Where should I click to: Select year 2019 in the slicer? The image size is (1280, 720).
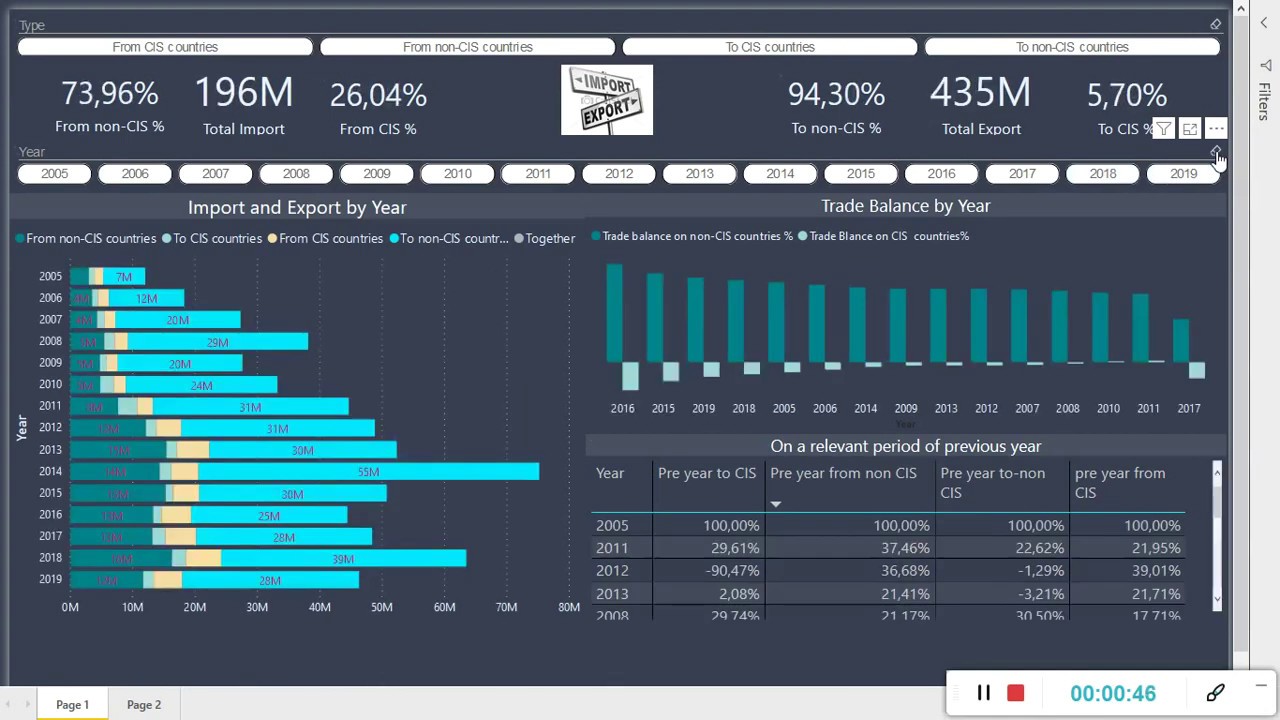coord(1183,173)
